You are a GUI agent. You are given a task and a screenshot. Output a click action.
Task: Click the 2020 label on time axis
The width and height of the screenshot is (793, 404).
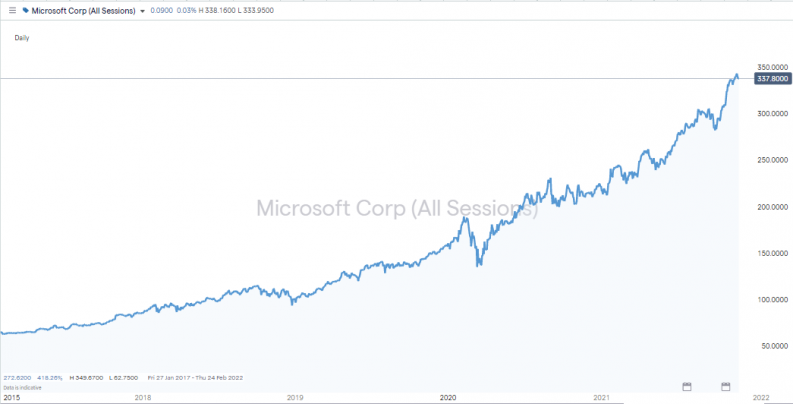(449, 398)
